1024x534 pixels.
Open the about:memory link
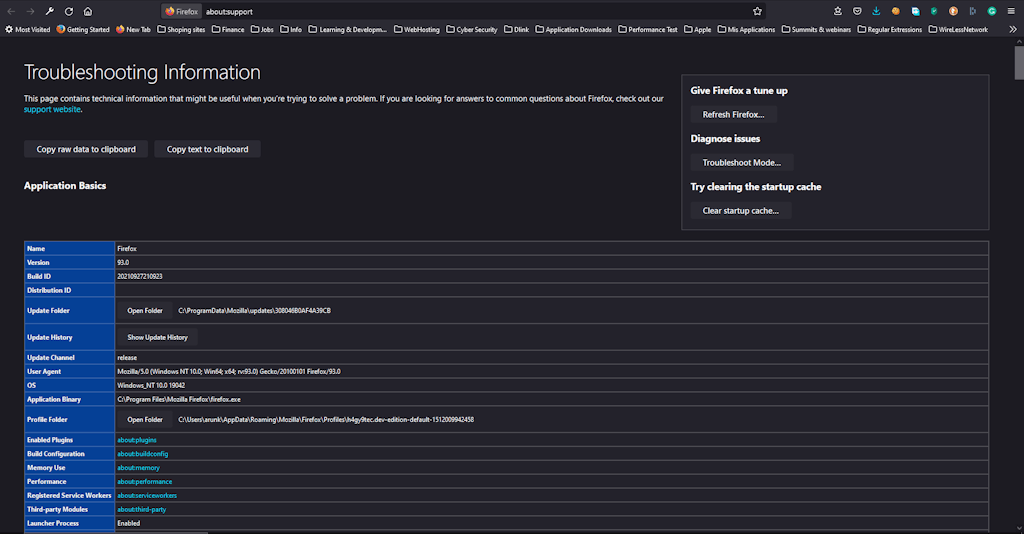138,468
